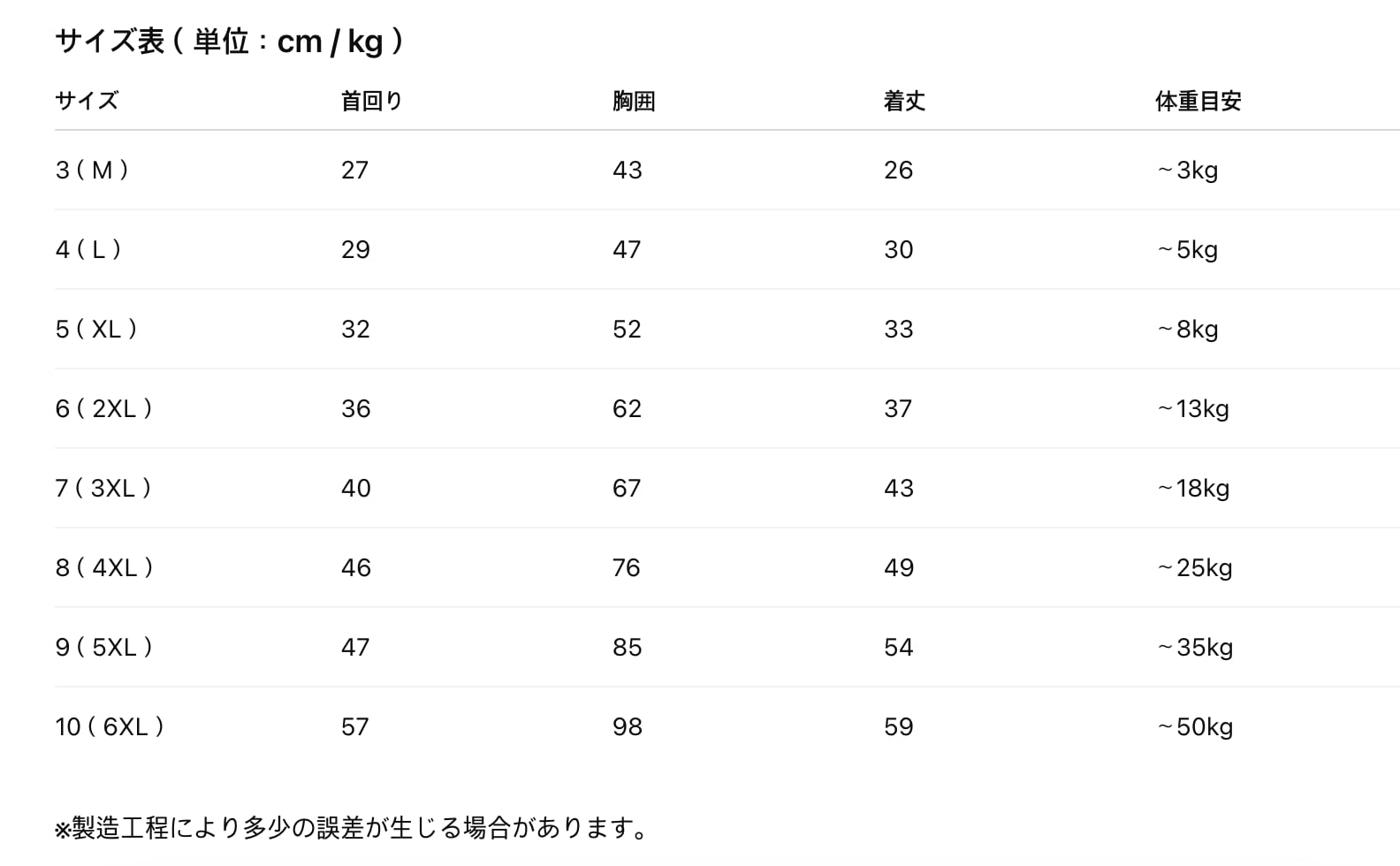
Task: Select the 8 ( 4XL ) size row label
Action: [104, 567]
